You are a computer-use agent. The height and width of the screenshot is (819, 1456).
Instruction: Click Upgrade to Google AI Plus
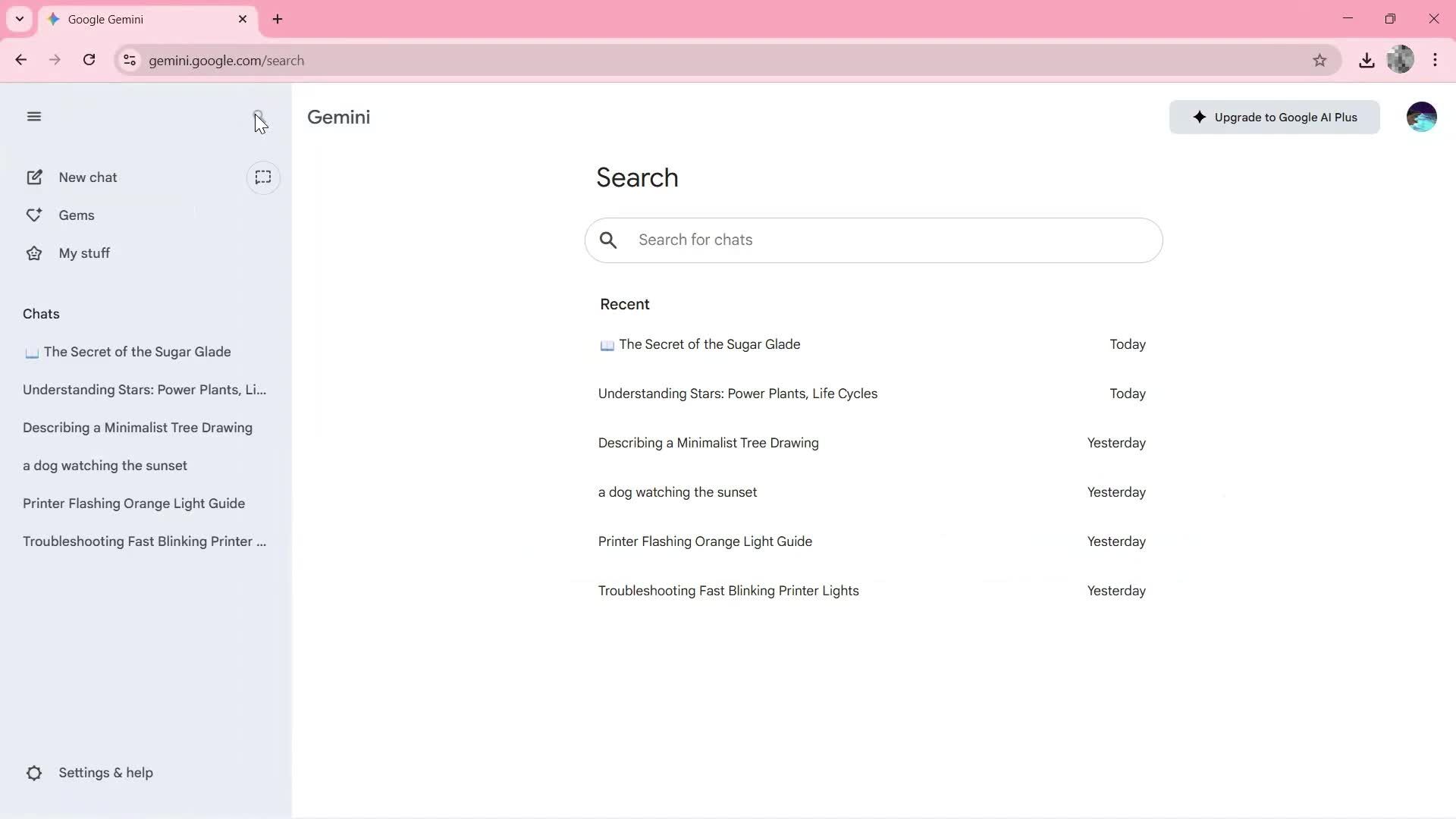pos(1274,117)
